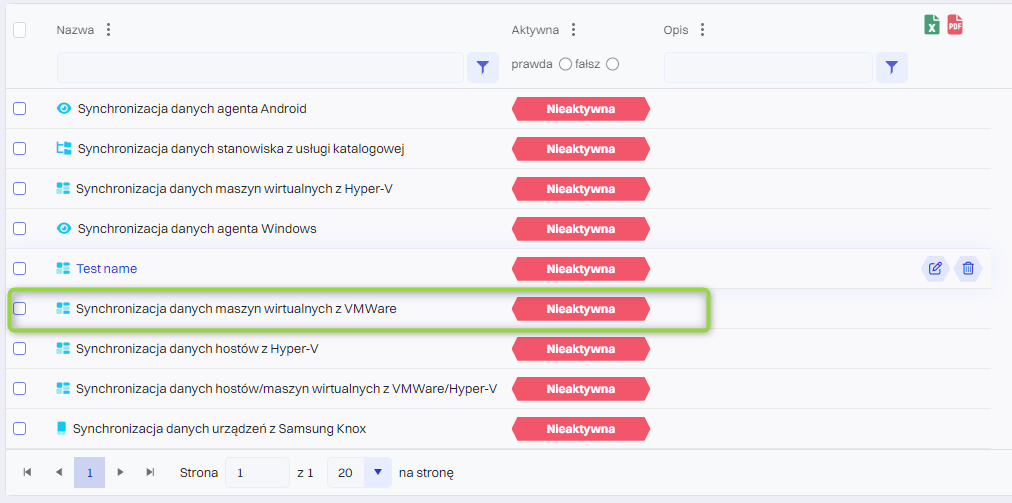Go to the last page of results
1012x503 pixels.
[x=150, y=472]
